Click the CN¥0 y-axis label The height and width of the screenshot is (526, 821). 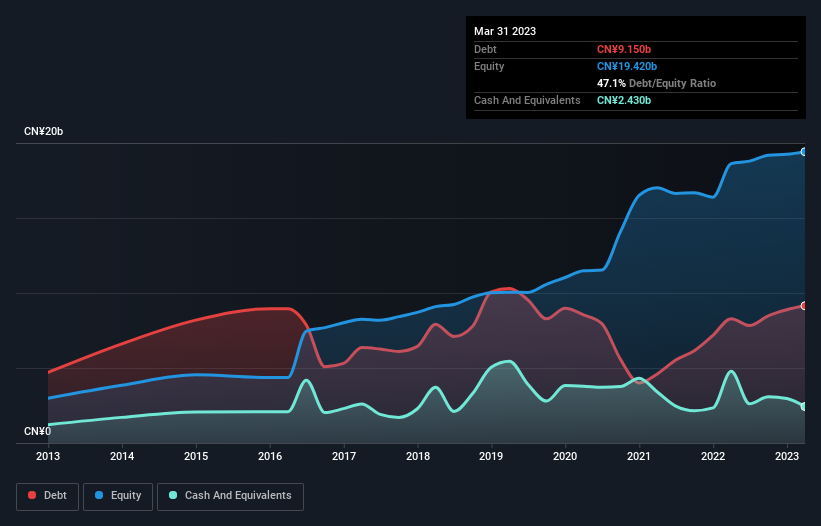36,432
